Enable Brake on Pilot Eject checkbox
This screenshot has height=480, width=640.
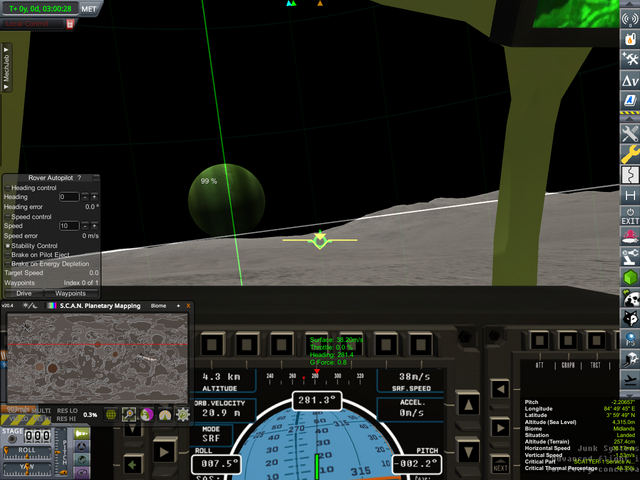click(7, 255)
